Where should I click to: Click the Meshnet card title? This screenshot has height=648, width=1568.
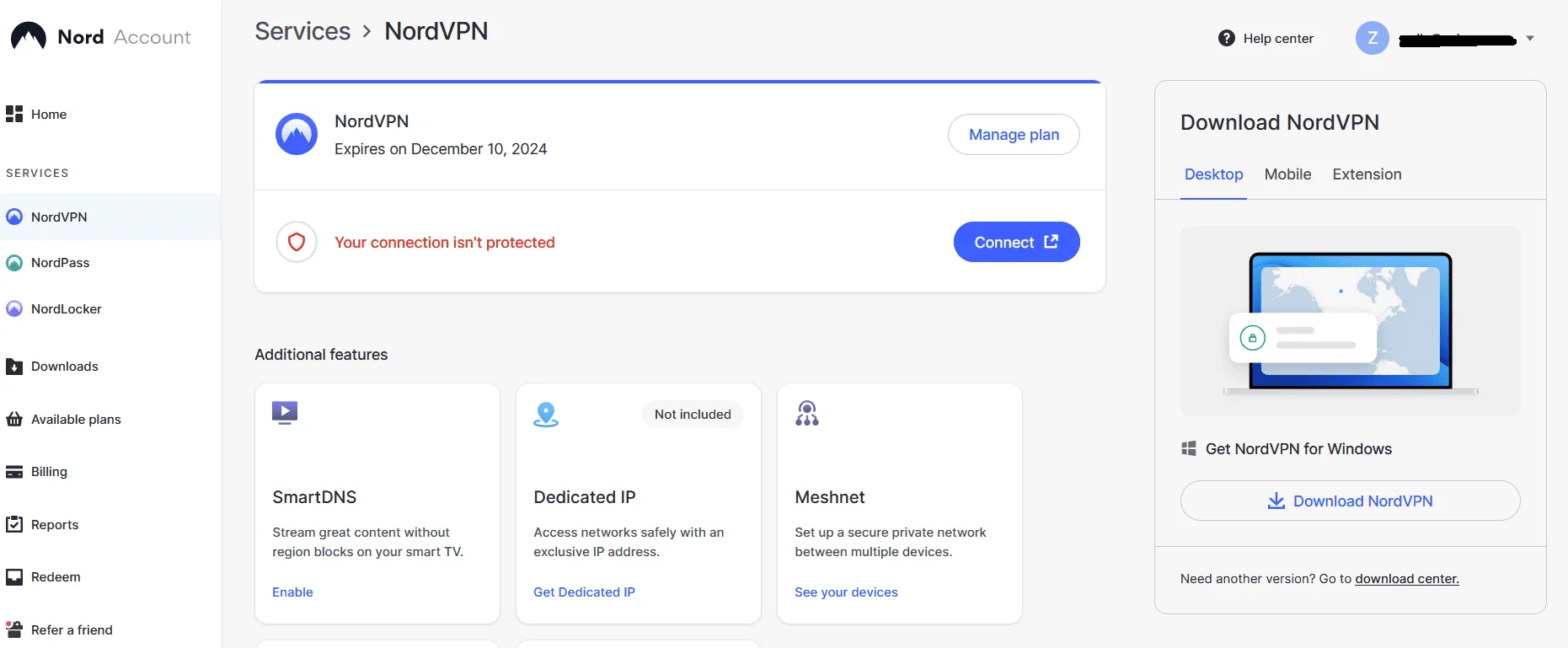(830, 497)
